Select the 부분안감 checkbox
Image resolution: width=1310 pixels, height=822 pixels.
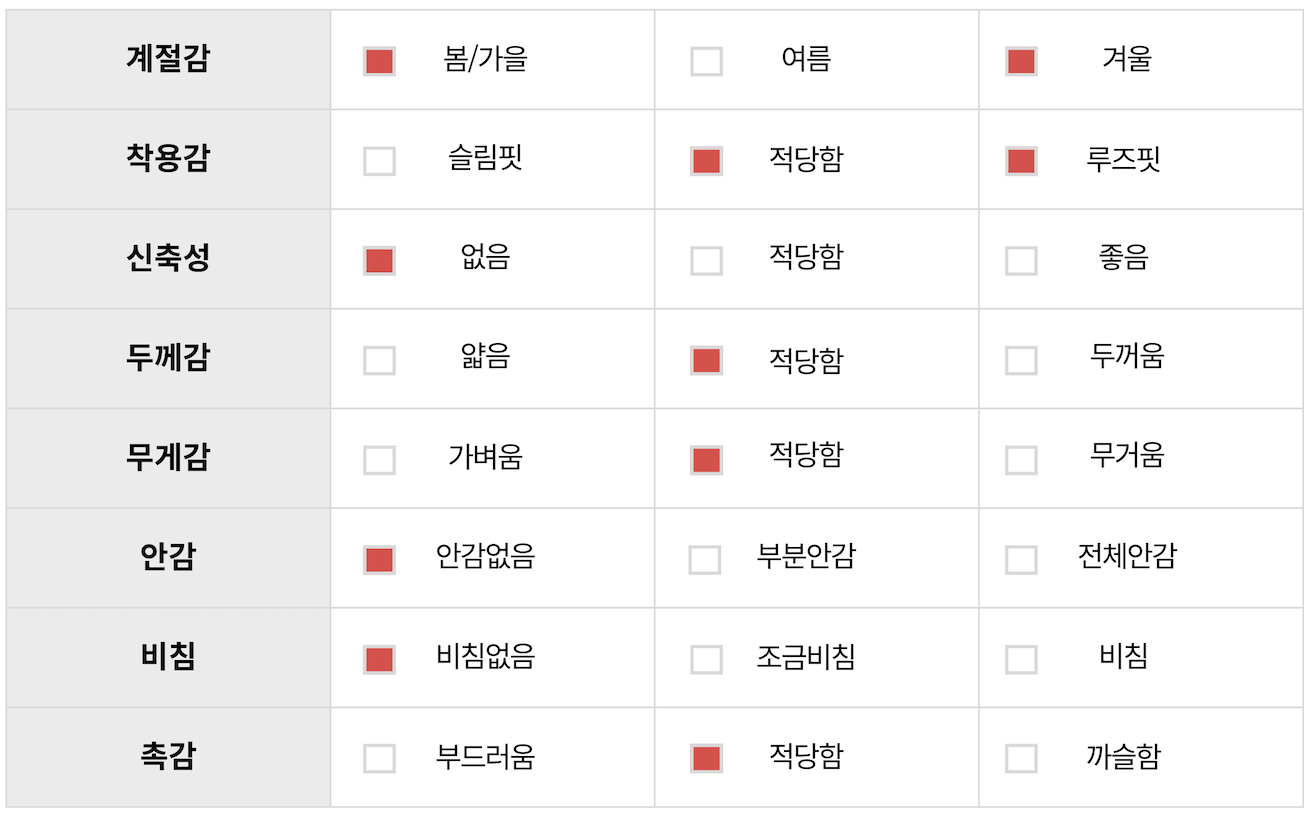705,560
